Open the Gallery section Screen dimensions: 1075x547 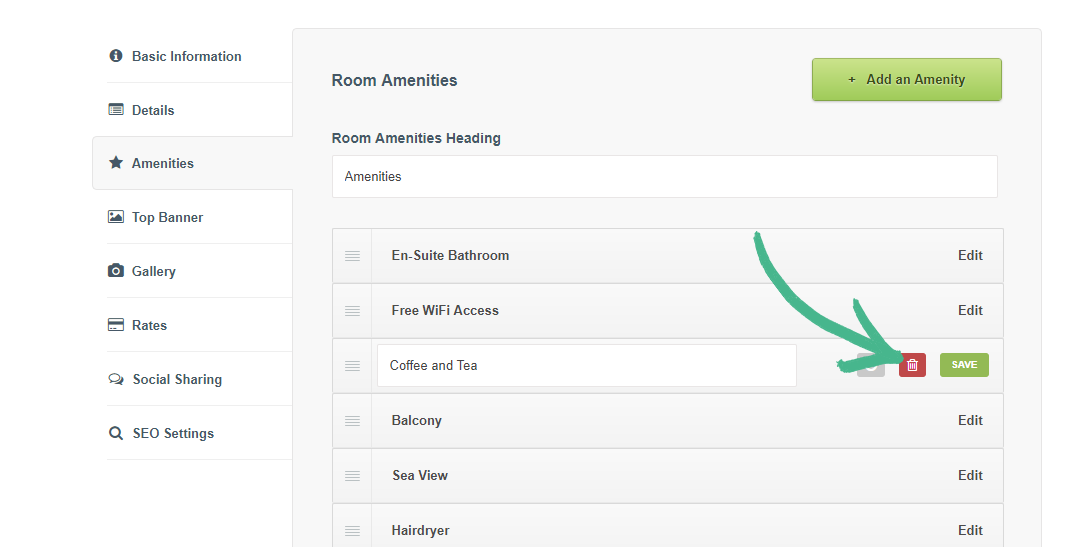coord(153,271)
